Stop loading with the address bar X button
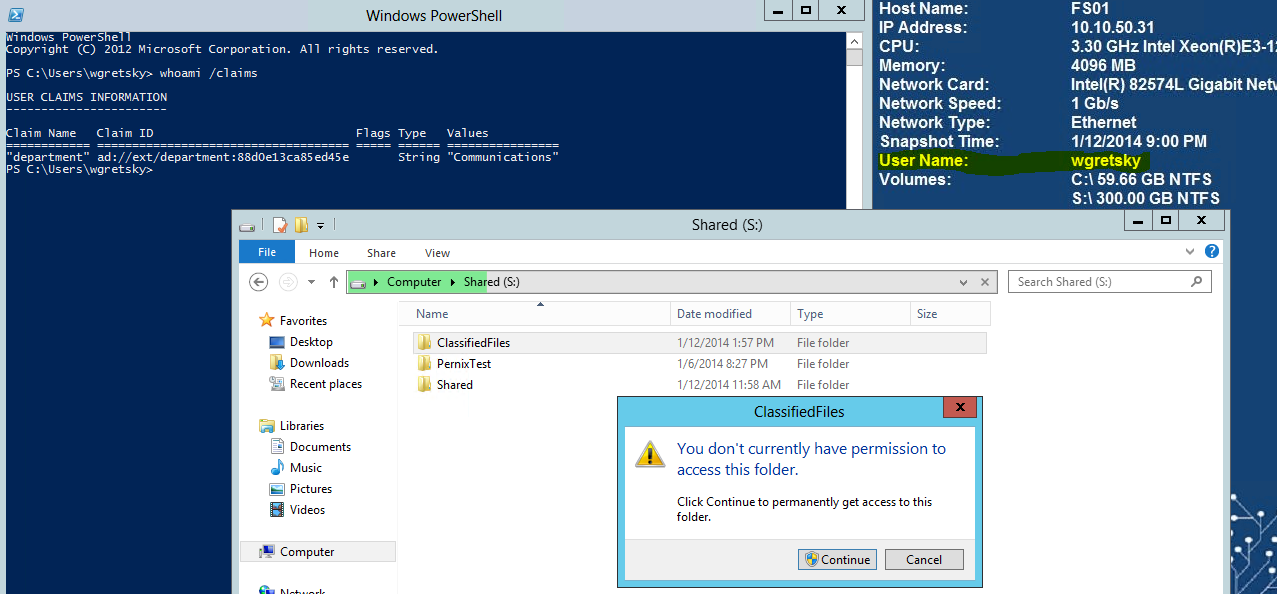 tap(985, 282)
